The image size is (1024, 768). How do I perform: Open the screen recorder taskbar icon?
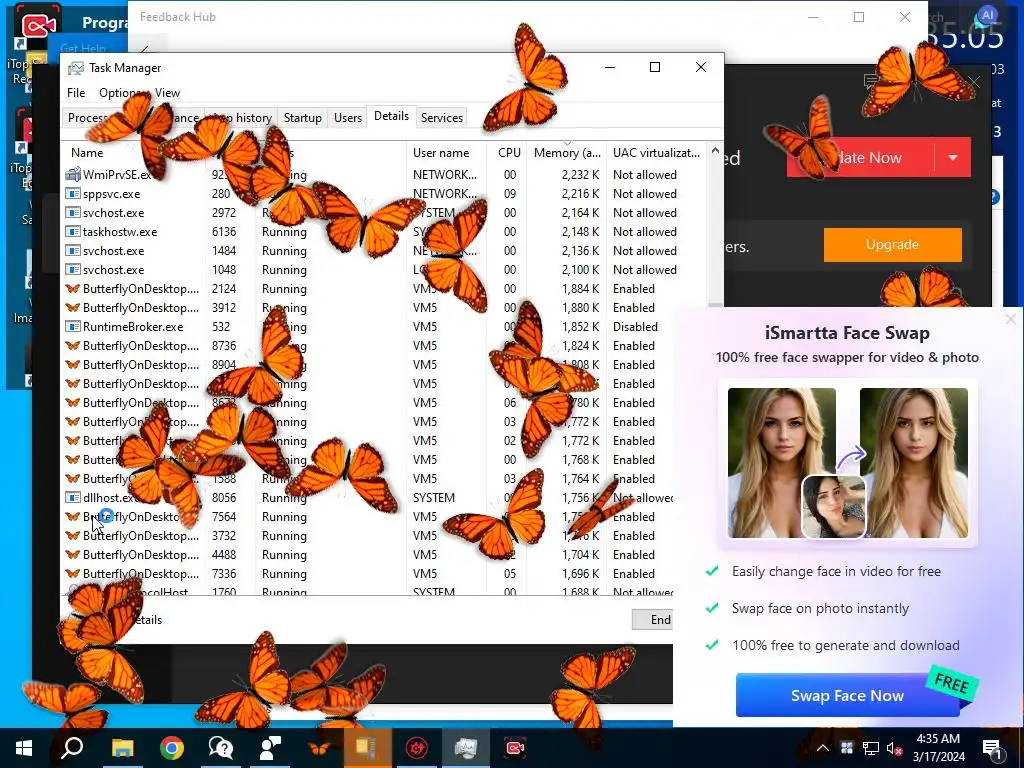coord(515,748)
